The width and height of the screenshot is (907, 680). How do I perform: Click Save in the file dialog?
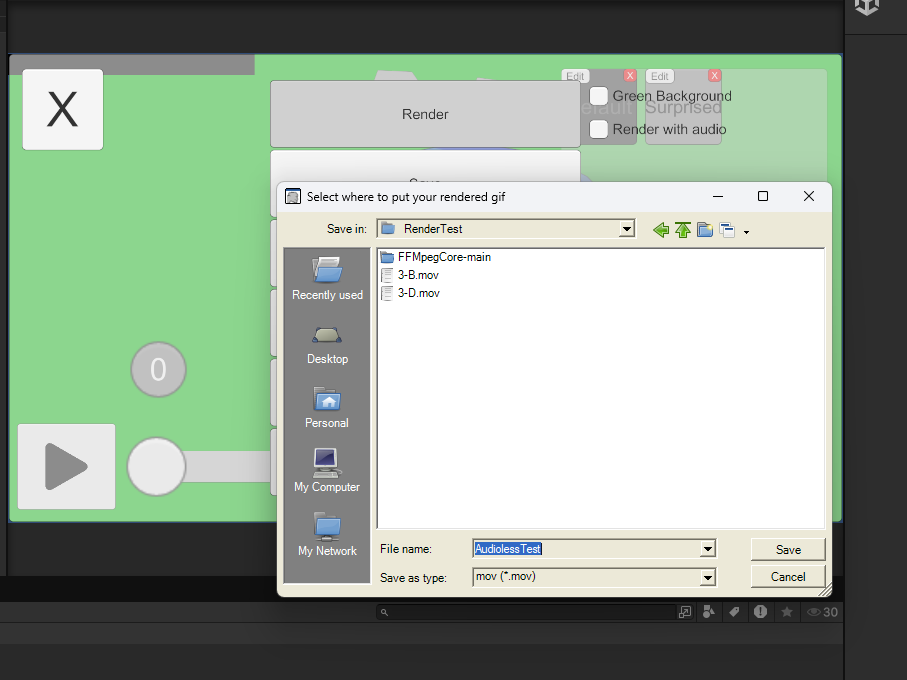pyautogui.click(x=788, y=549)
